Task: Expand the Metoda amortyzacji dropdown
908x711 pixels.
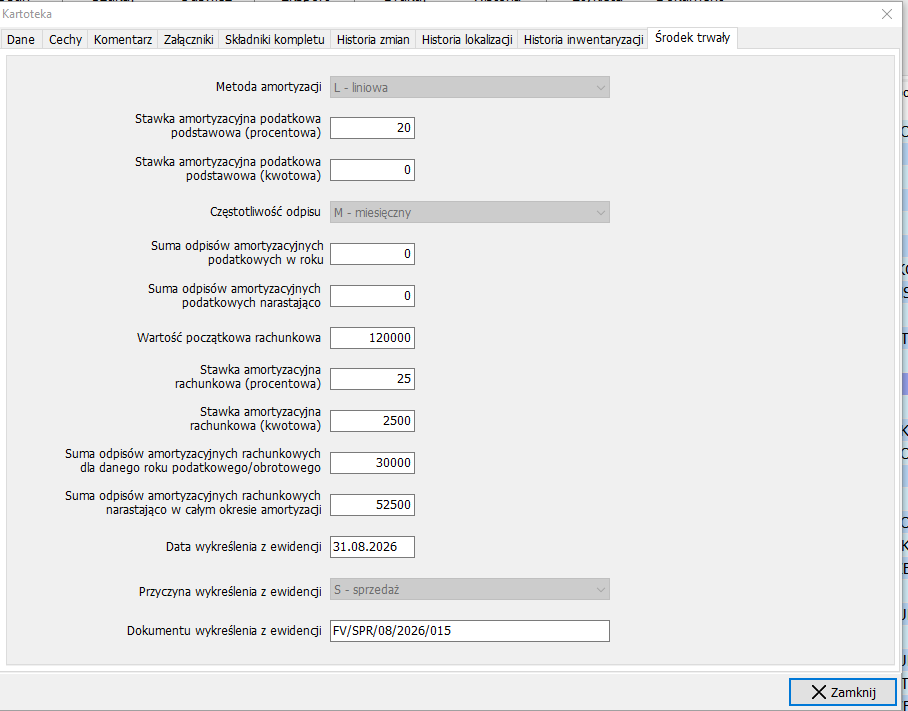Action: point(470,87)
